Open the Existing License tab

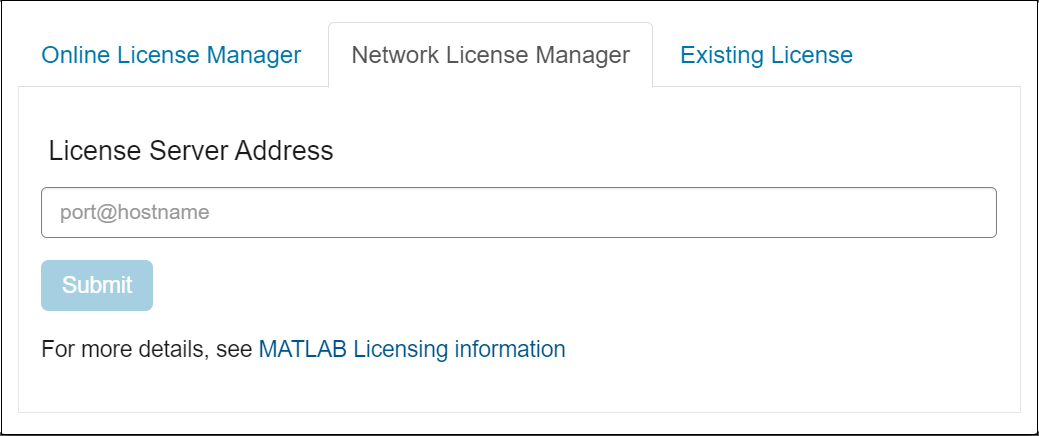pos(766,55)
